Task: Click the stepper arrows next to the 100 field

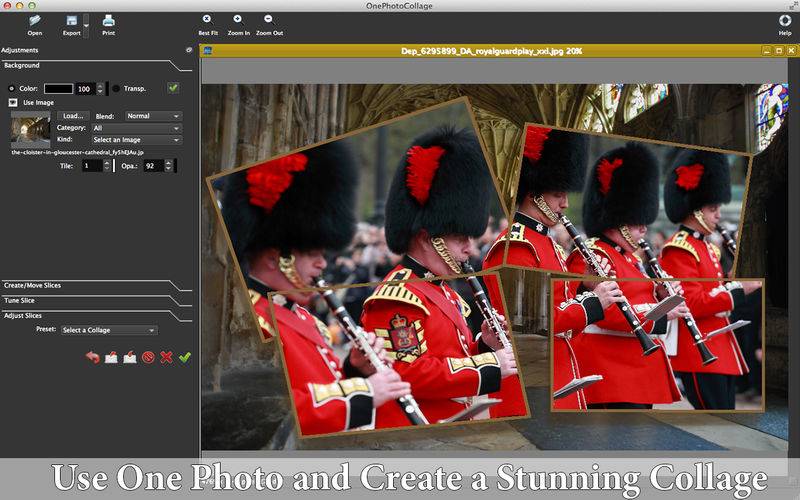Action: click(x=100, y=89)
